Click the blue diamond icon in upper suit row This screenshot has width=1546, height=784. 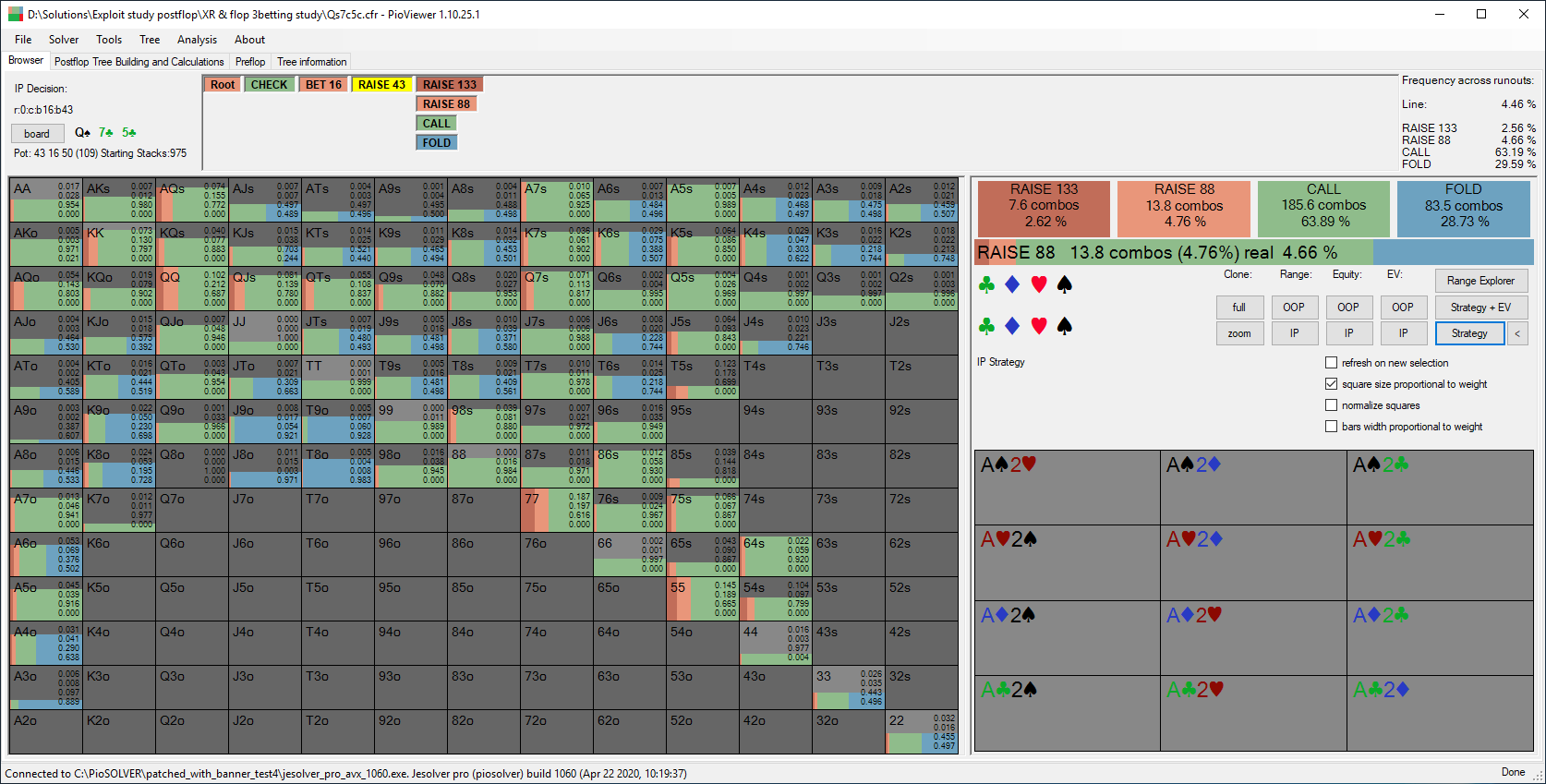[x=1012, y=284]
